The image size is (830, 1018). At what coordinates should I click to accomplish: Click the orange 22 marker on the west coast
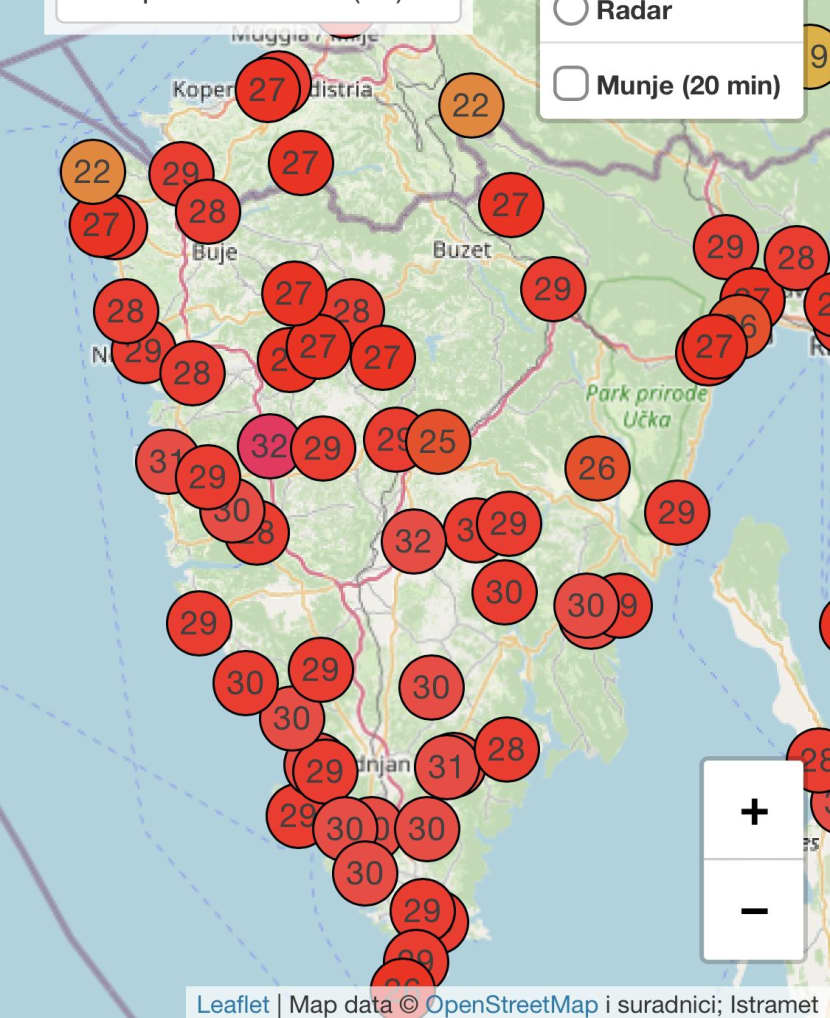pyautogui.click(x=92, y=172)
